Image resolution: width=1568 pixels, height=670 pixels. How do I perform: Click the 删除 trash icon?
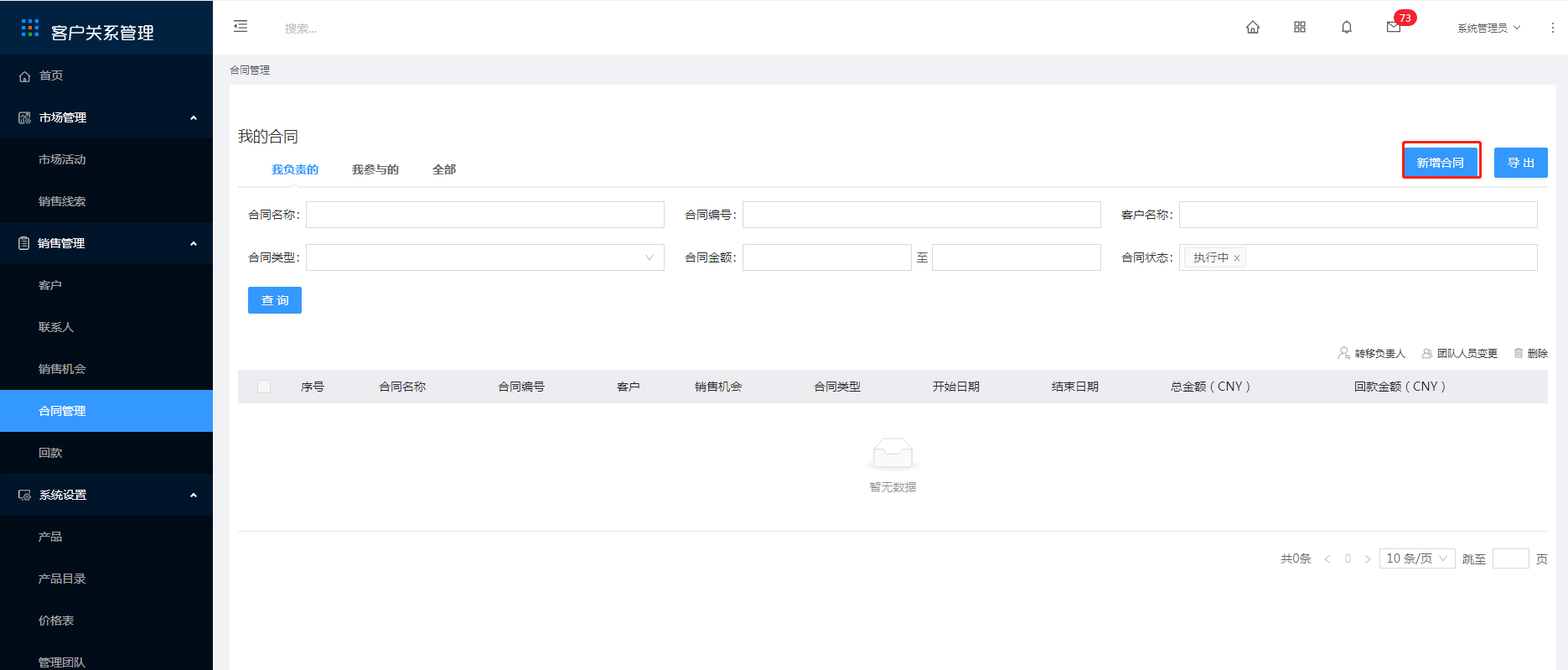(x=1518, y=353)
